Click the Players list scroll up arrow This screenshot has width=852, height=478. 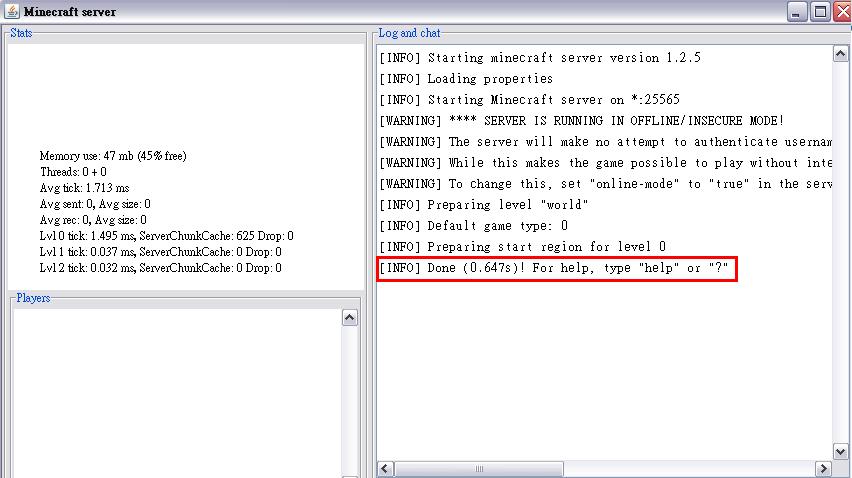[350, 318]
